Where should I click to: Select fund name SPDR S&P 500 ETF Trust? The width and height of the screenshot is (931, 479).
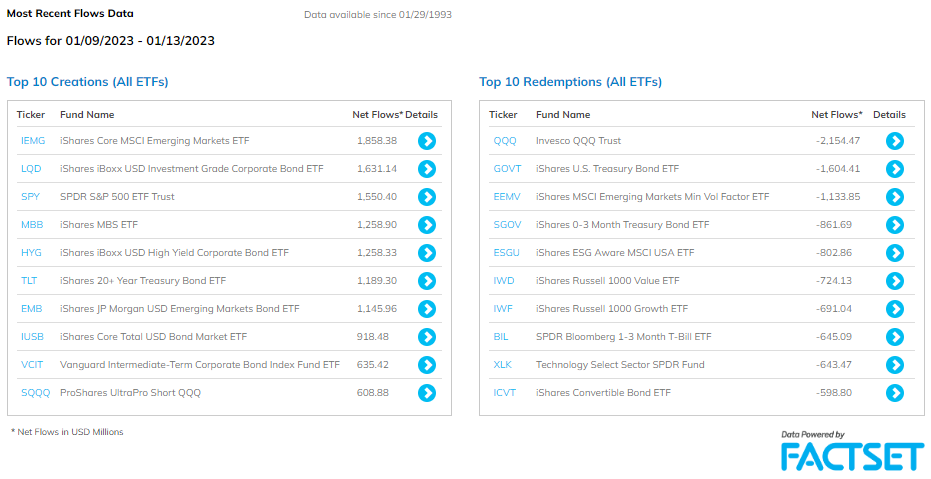(117, 196)
